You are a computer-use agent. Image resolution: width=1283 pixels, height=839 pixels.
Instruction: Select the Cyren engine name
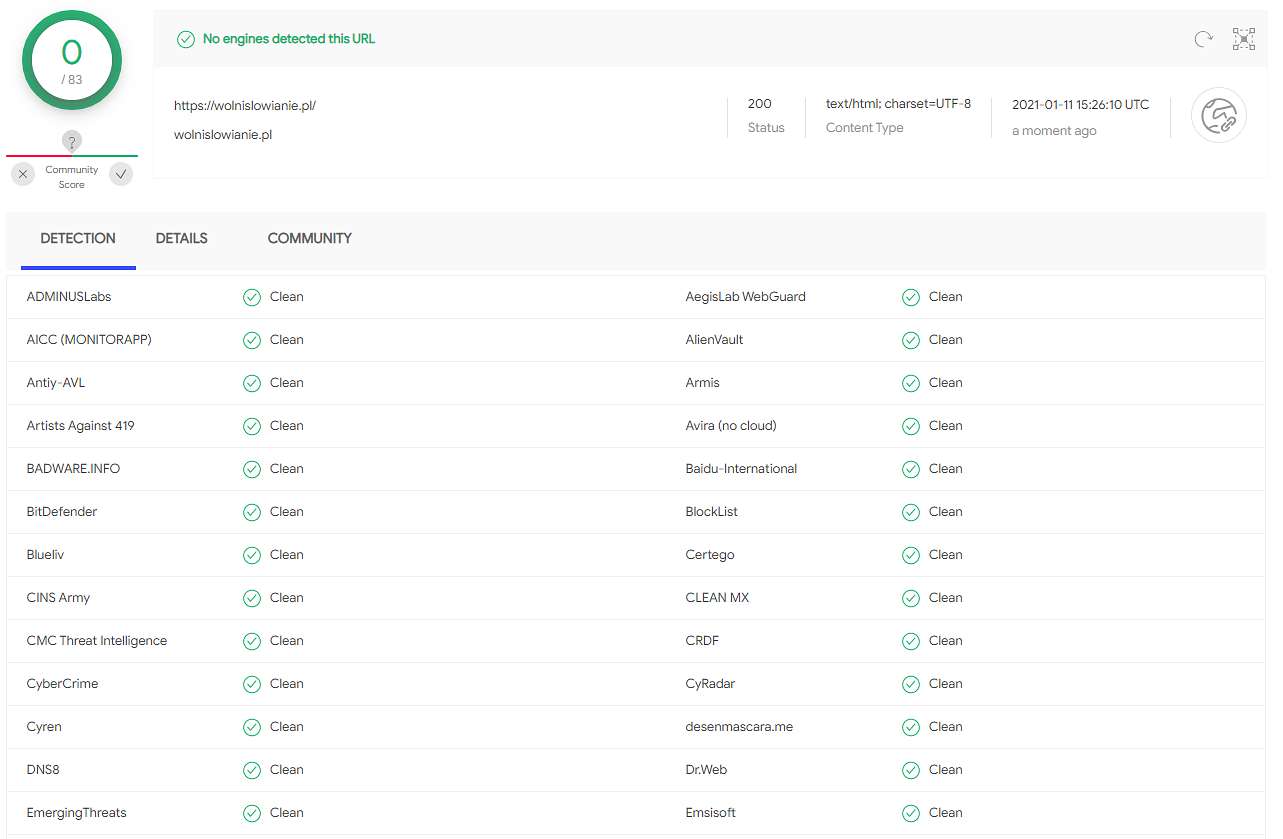pyautogui.click(x=44, y=727)
